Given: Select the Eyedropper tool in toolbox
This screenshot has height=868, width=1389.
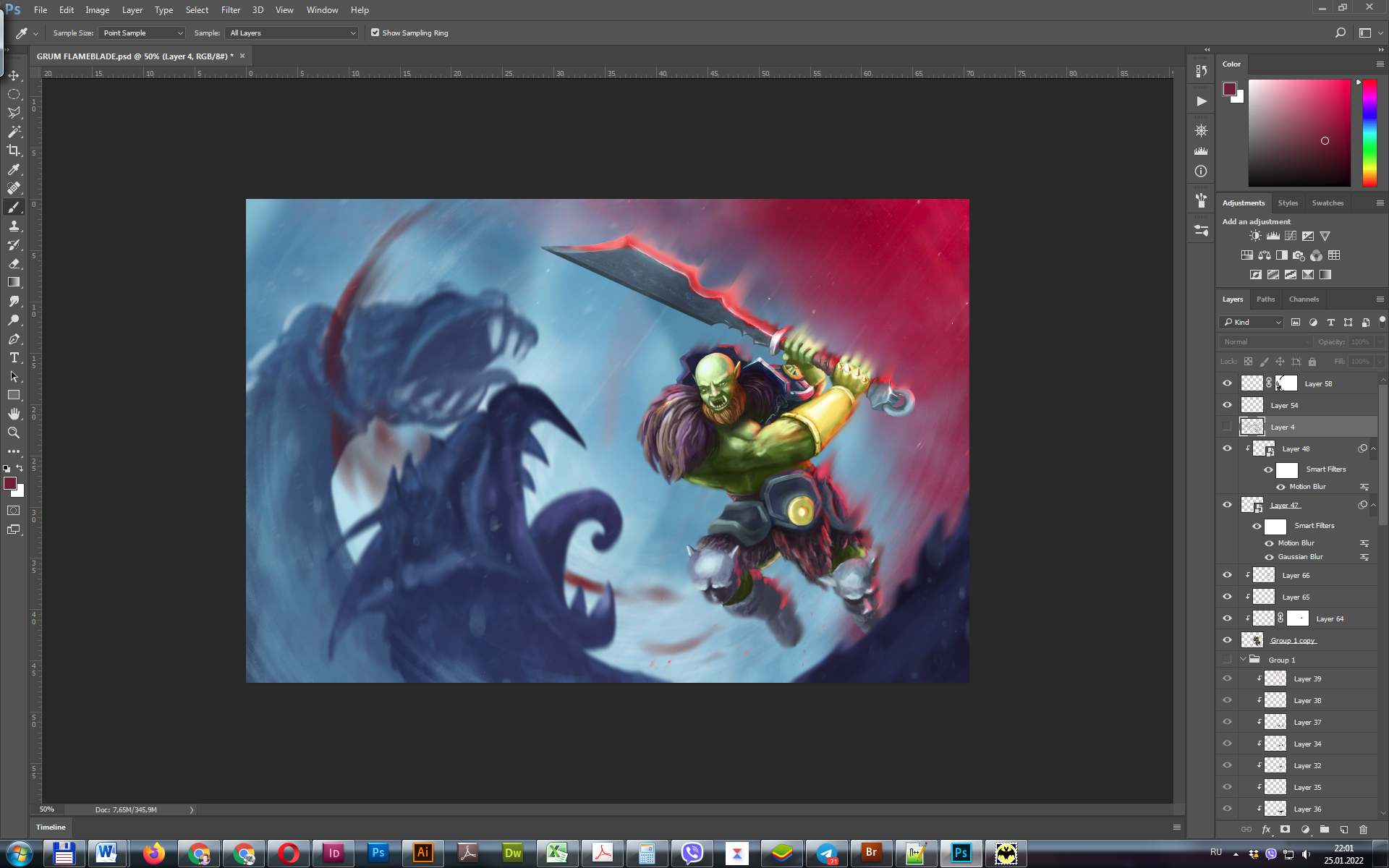Looking at the screenshot, I should pos(14,169).
